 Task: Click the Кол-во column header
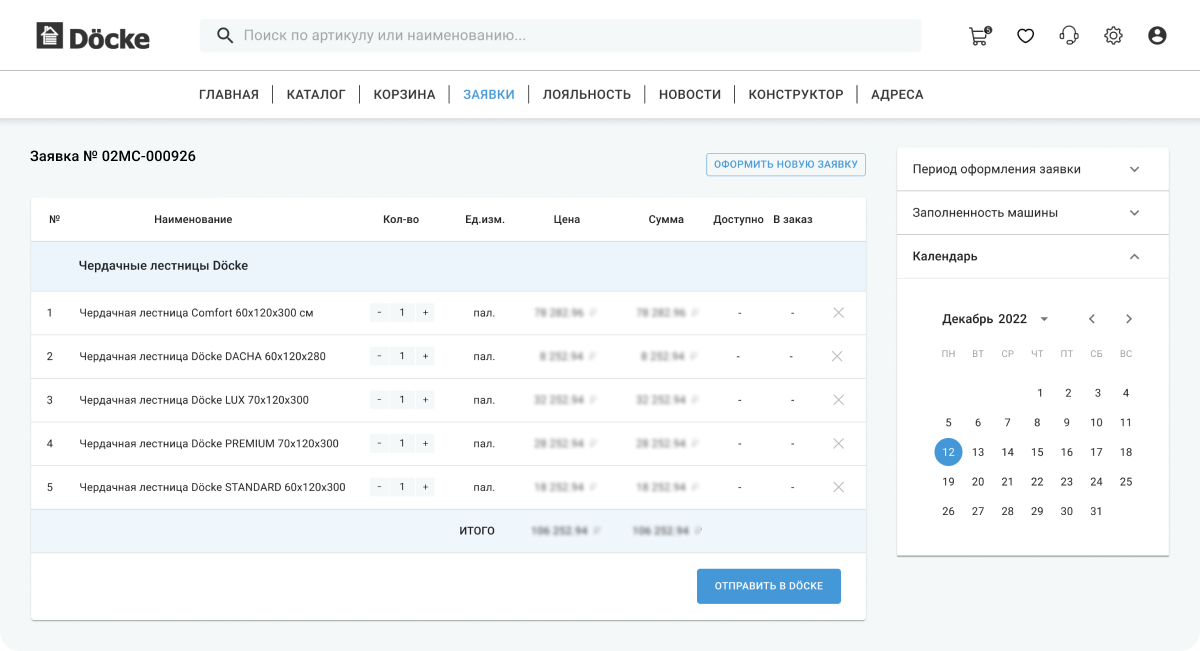click(401, 220)
